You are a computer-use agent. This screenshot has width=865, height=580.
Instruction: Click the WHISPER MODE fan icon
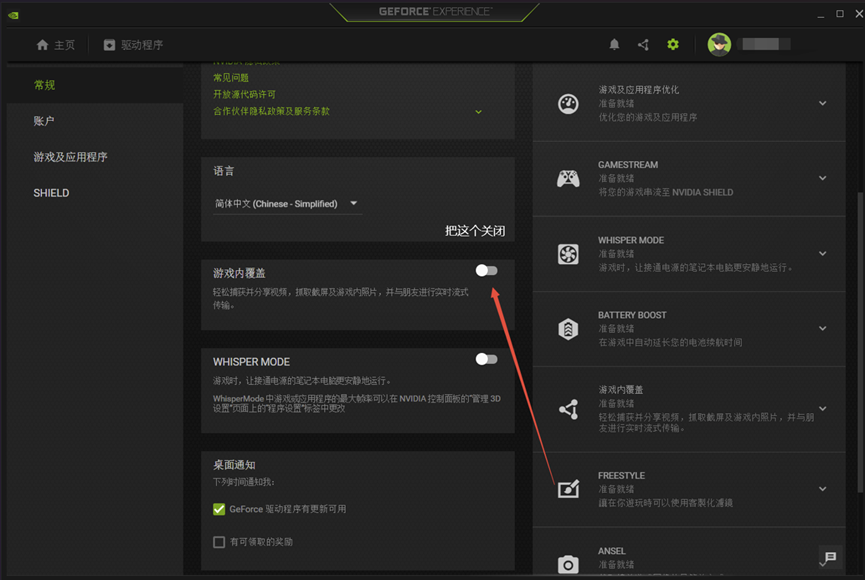pyautogui.click(x=568, y=255)
